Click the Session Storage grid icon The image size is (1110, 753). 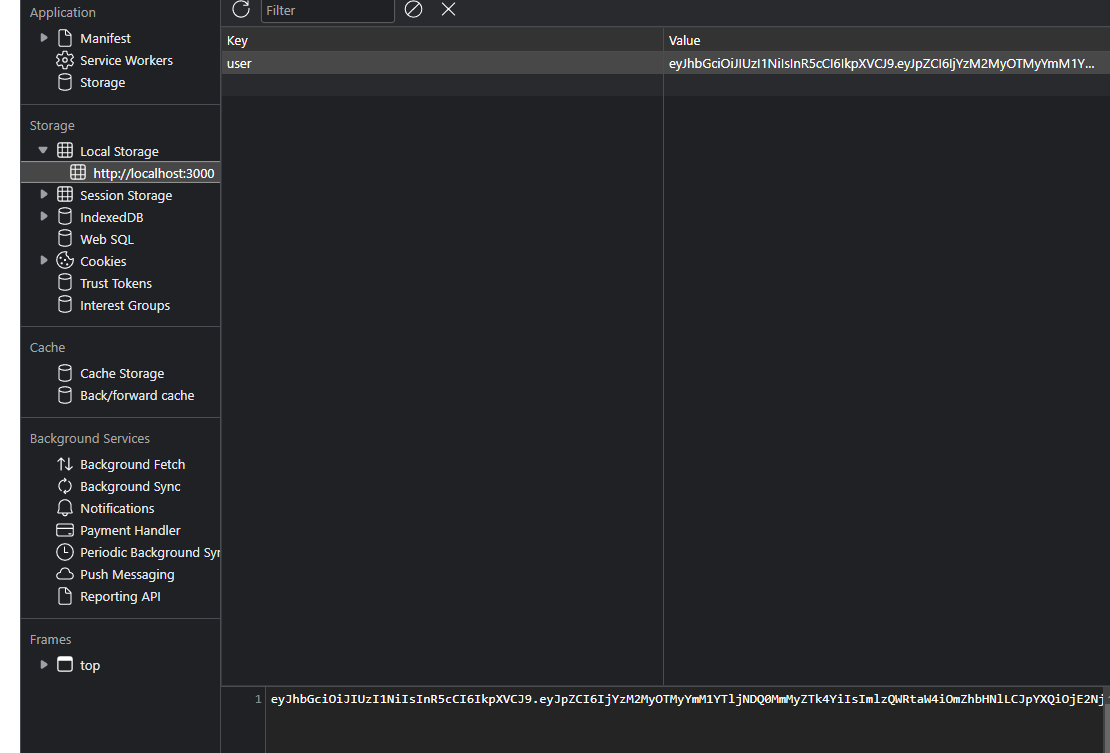coord(64,195)
